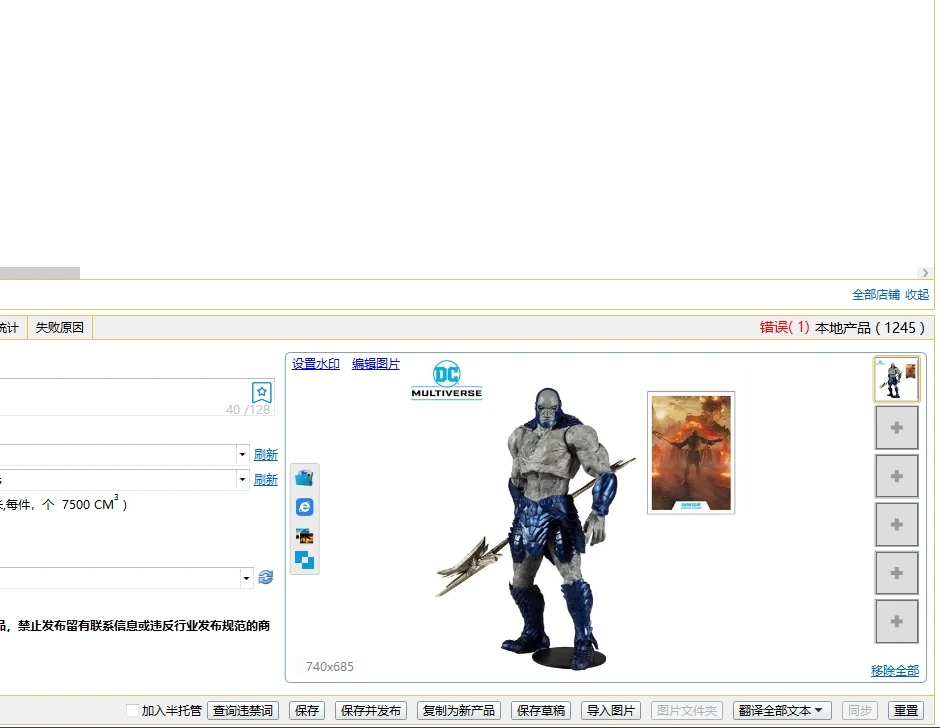The width and height of the screenshot is (940, 728).
Task: Click the horizontal scrollbar thumb
Action: pyautogui.click(x=40, y=273)
